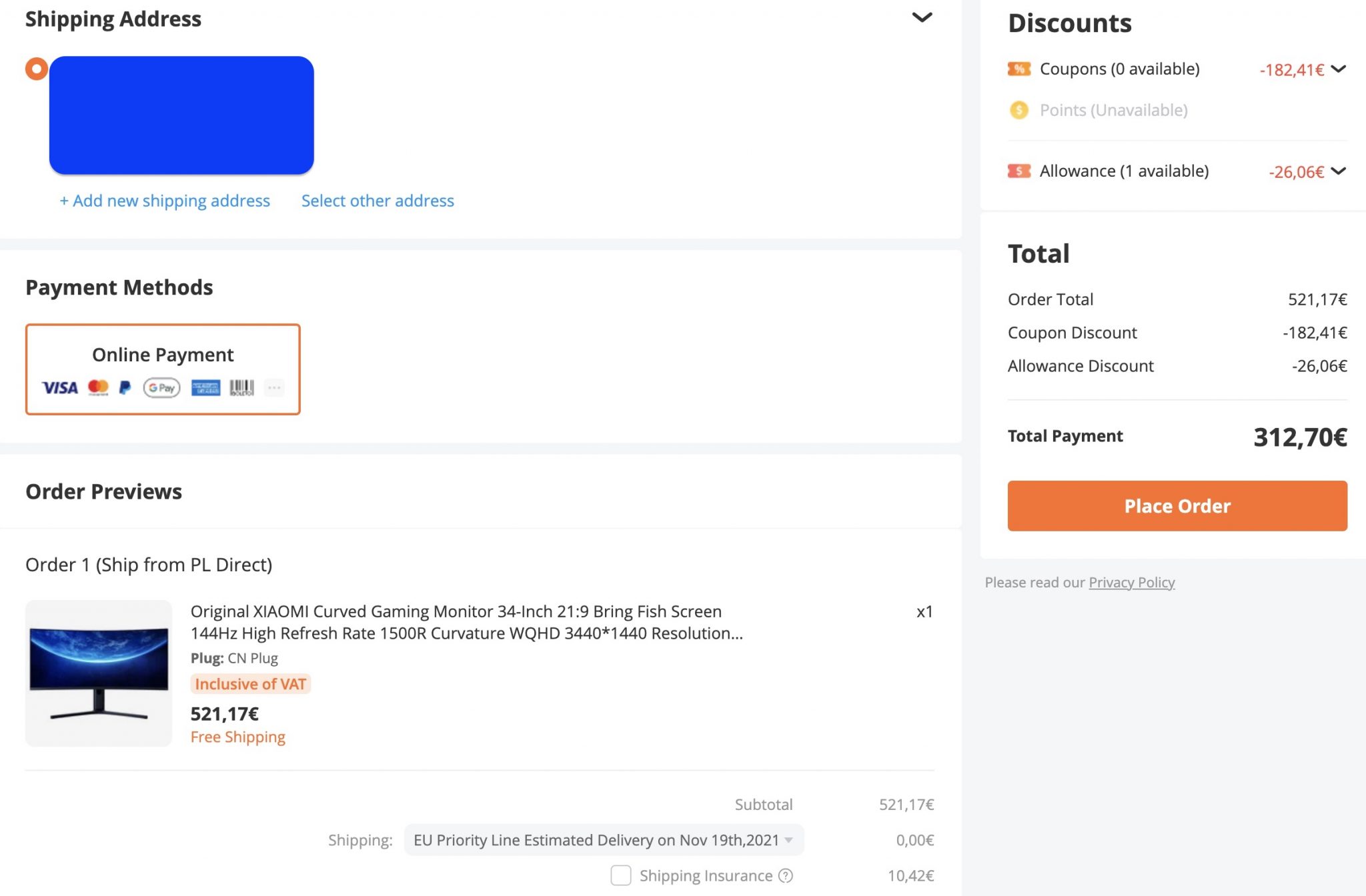Click Add new shipping address link
The height and width of the screenshot is (896, 1366).
coord(165,201)
